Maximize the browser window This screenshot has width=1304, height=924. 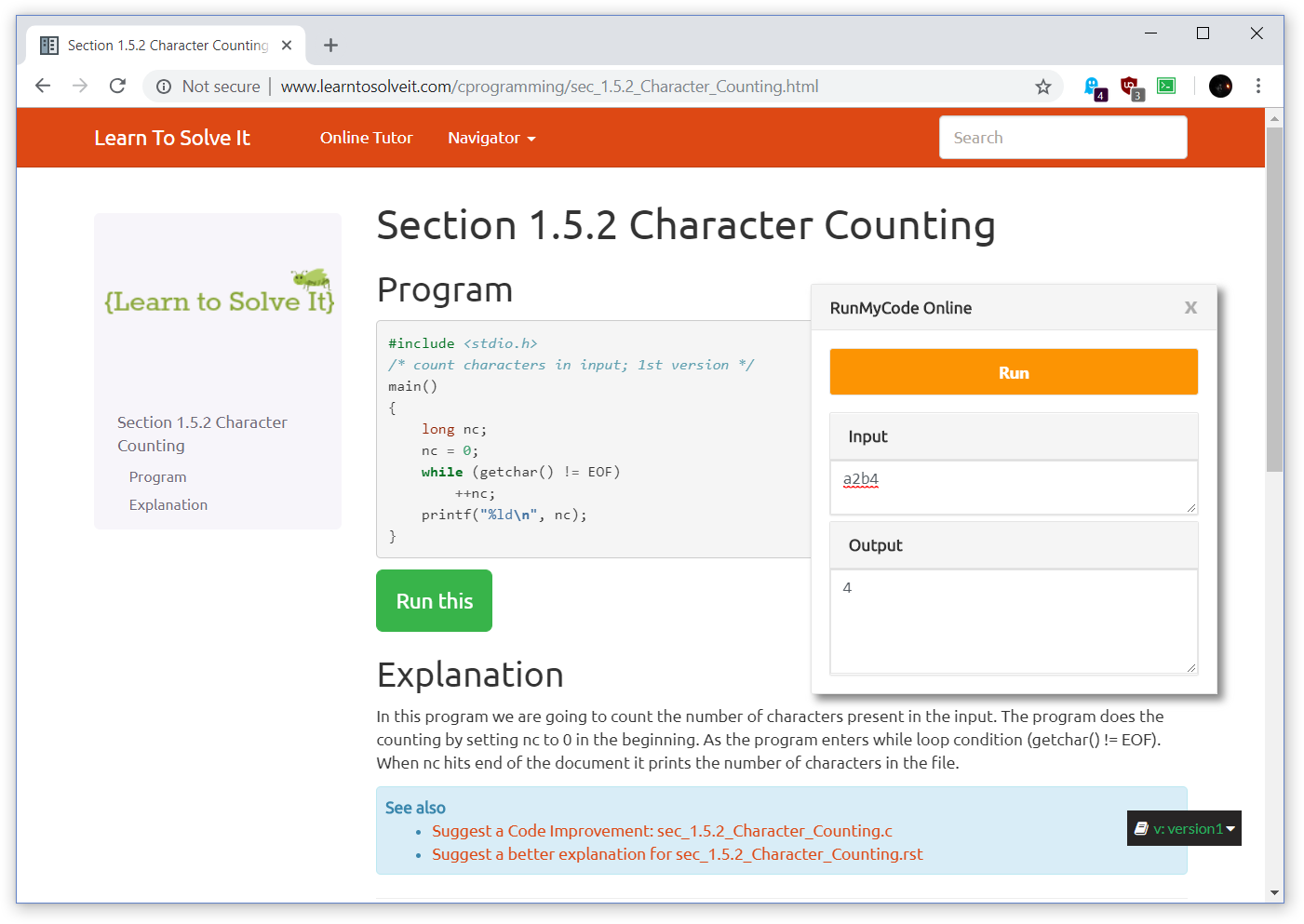pyautogui.click(x=1203, y=33)
